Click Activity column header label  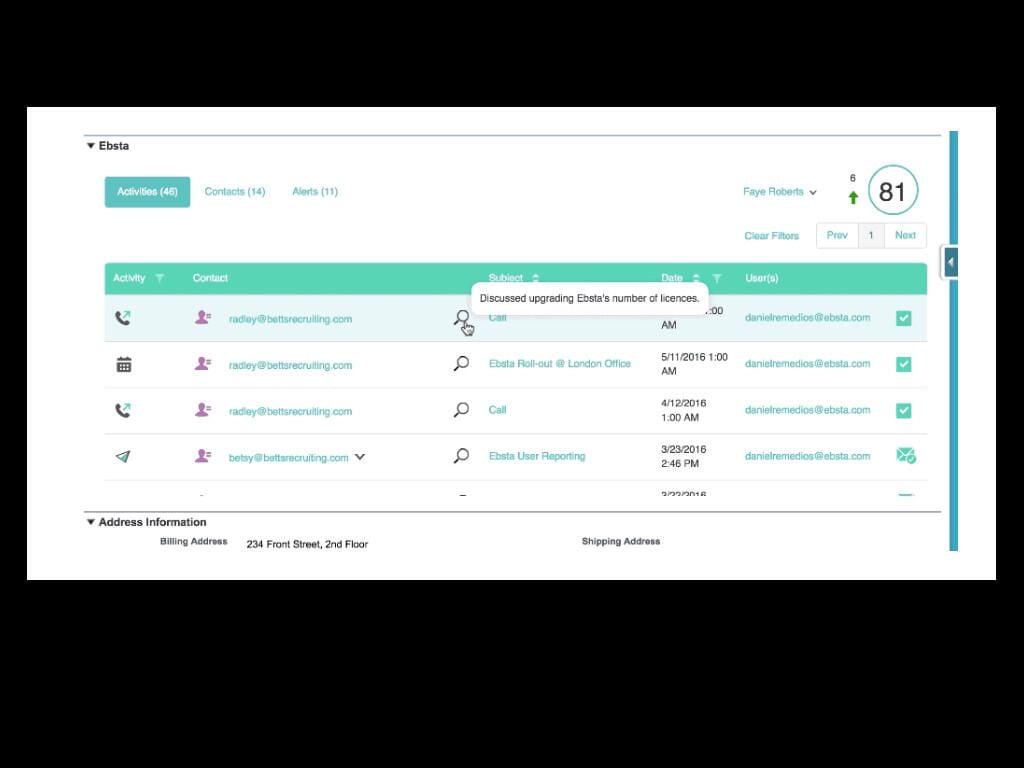tap(129, 278)
